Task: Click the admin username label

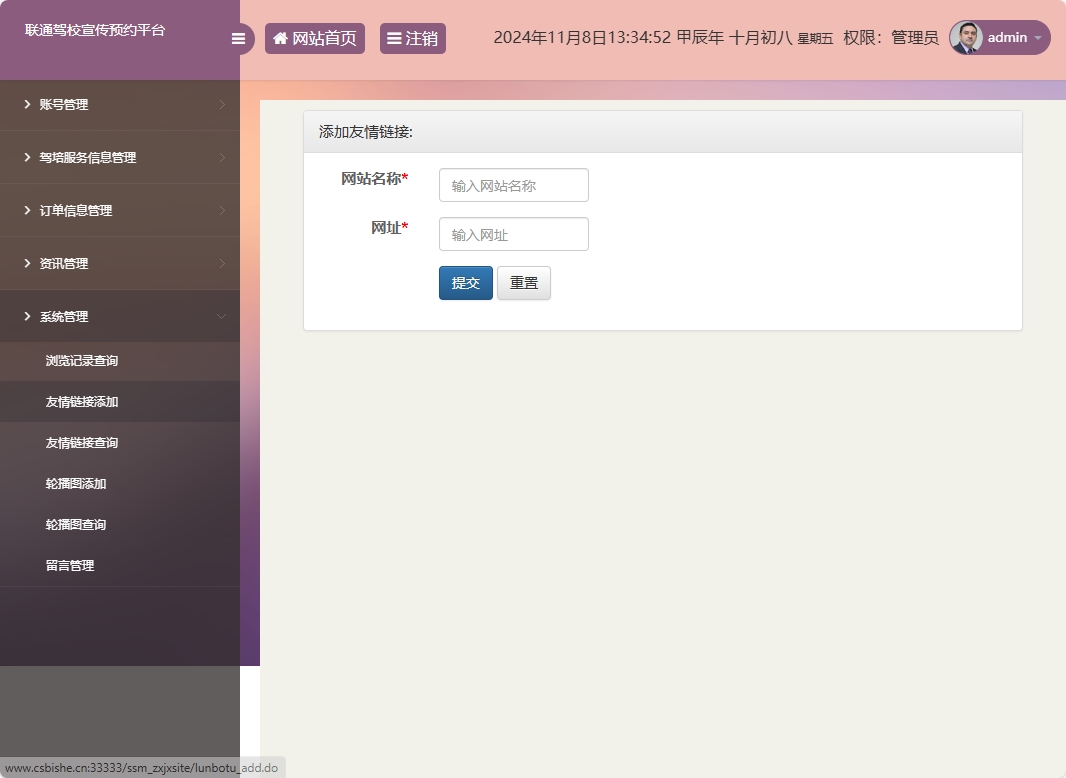Action: click(x=1007, y=37)
